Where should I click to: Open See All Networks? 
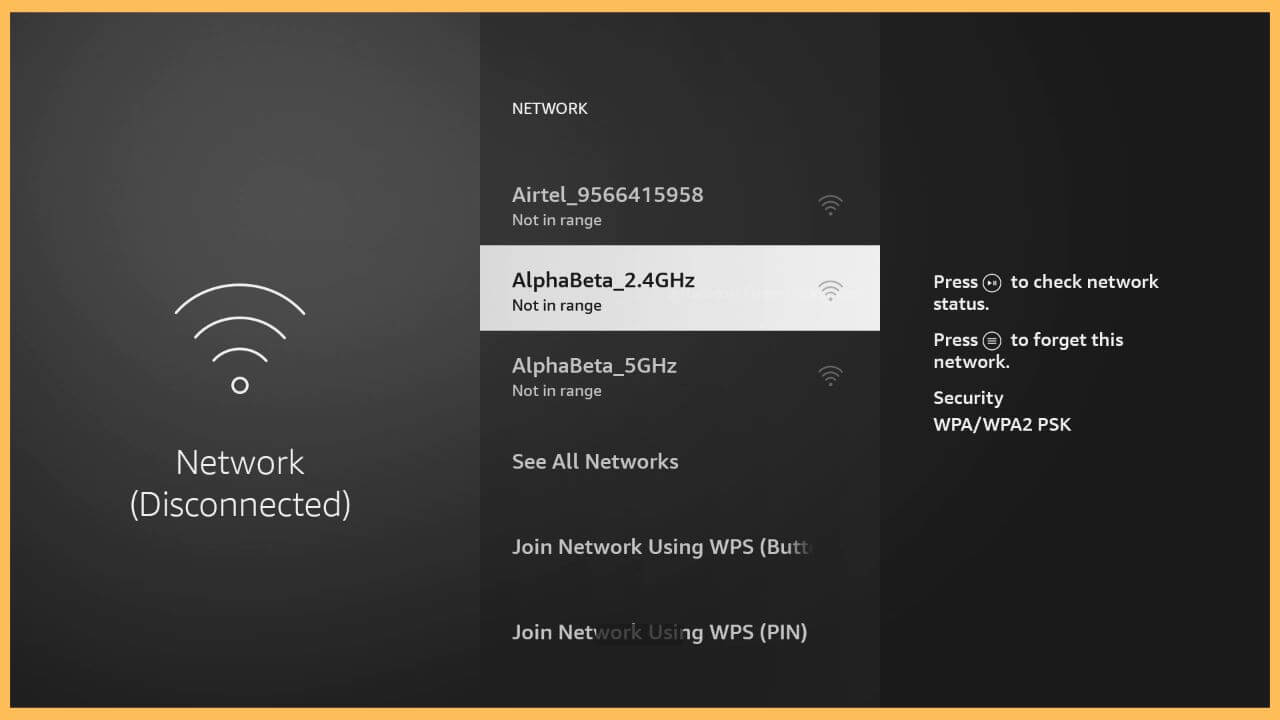tap(595, 461)
